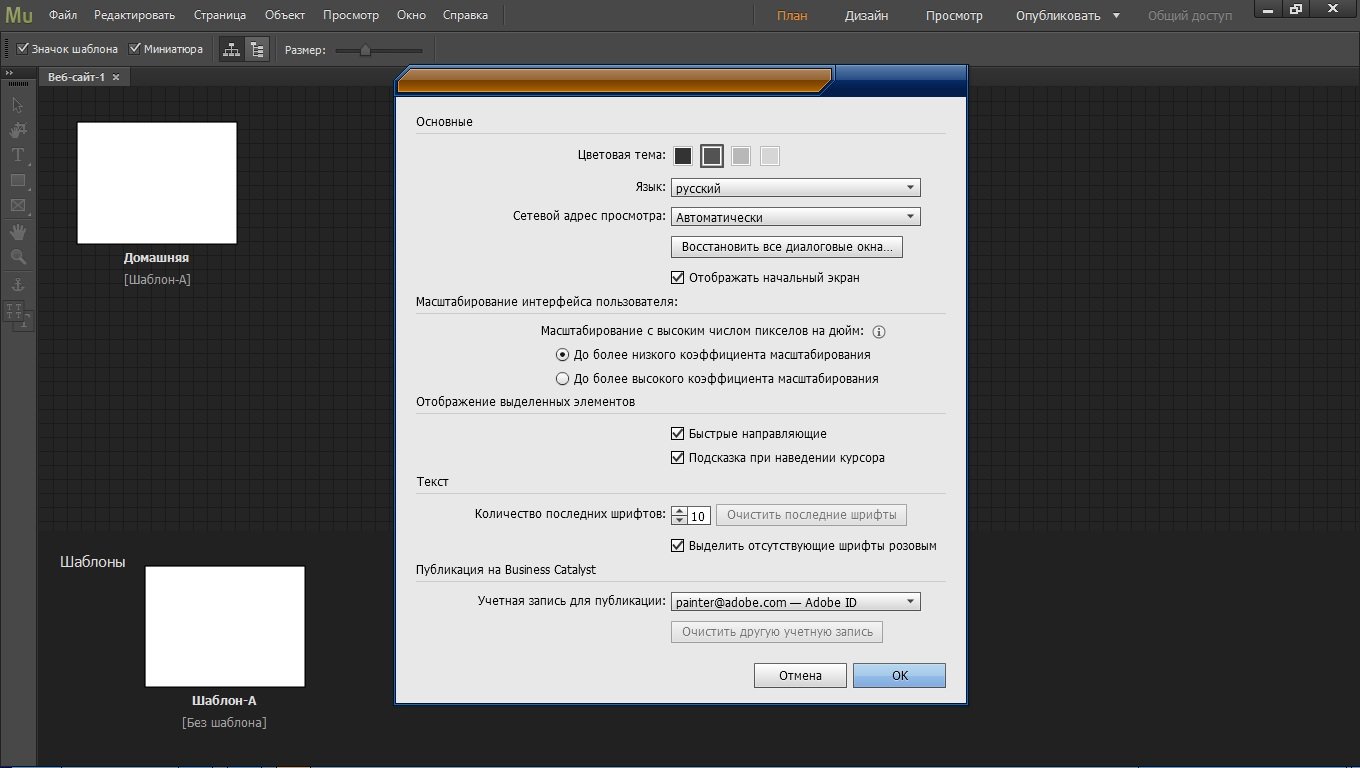Expand the "Сетевой адрес просмотра" dropdown
The height and width of the screenshot is (768, 1360).
(x=795, y=217)
